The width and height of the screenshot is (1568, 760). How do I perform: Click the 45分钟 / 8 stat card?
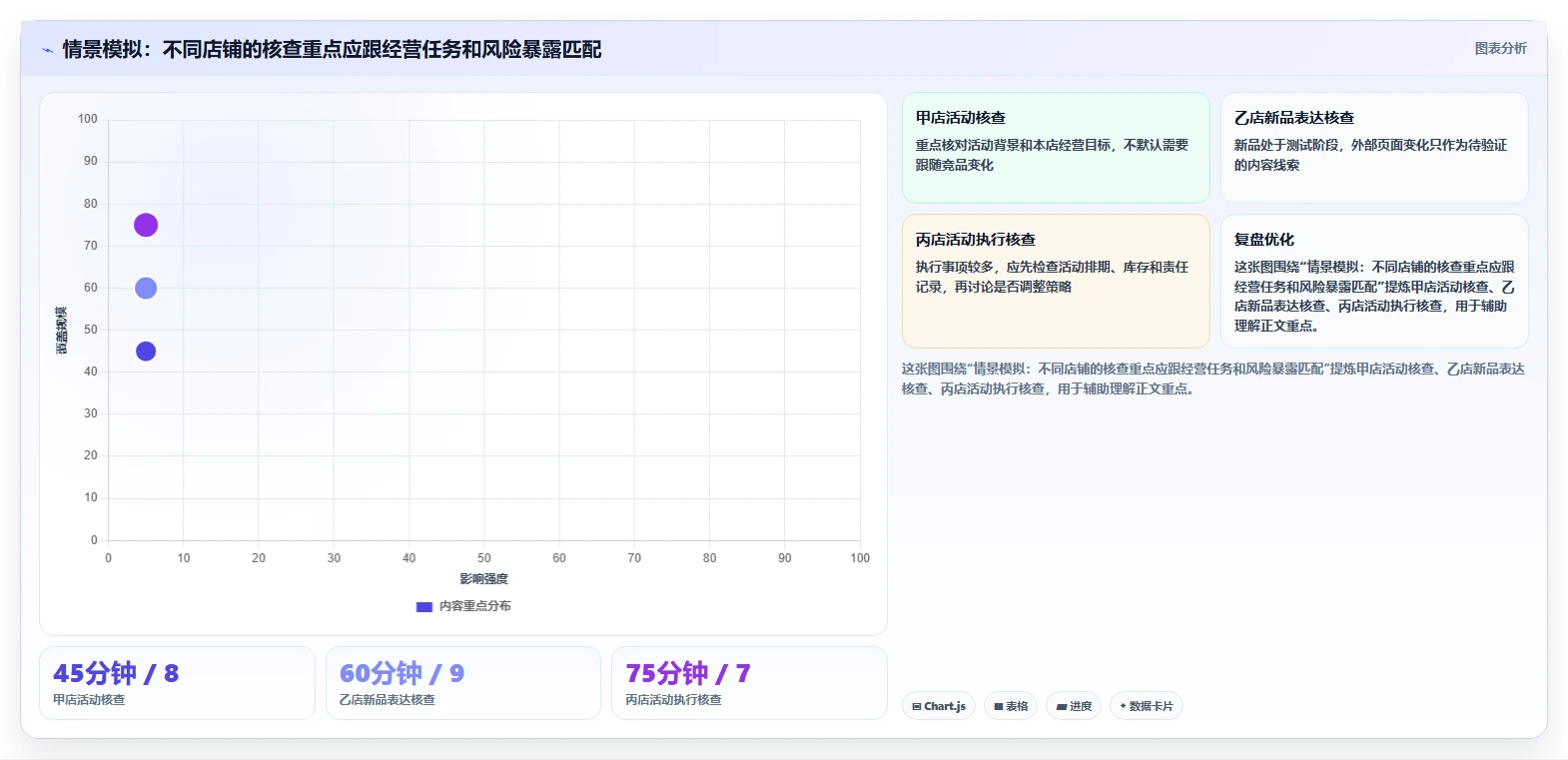[x=177, y=683]
